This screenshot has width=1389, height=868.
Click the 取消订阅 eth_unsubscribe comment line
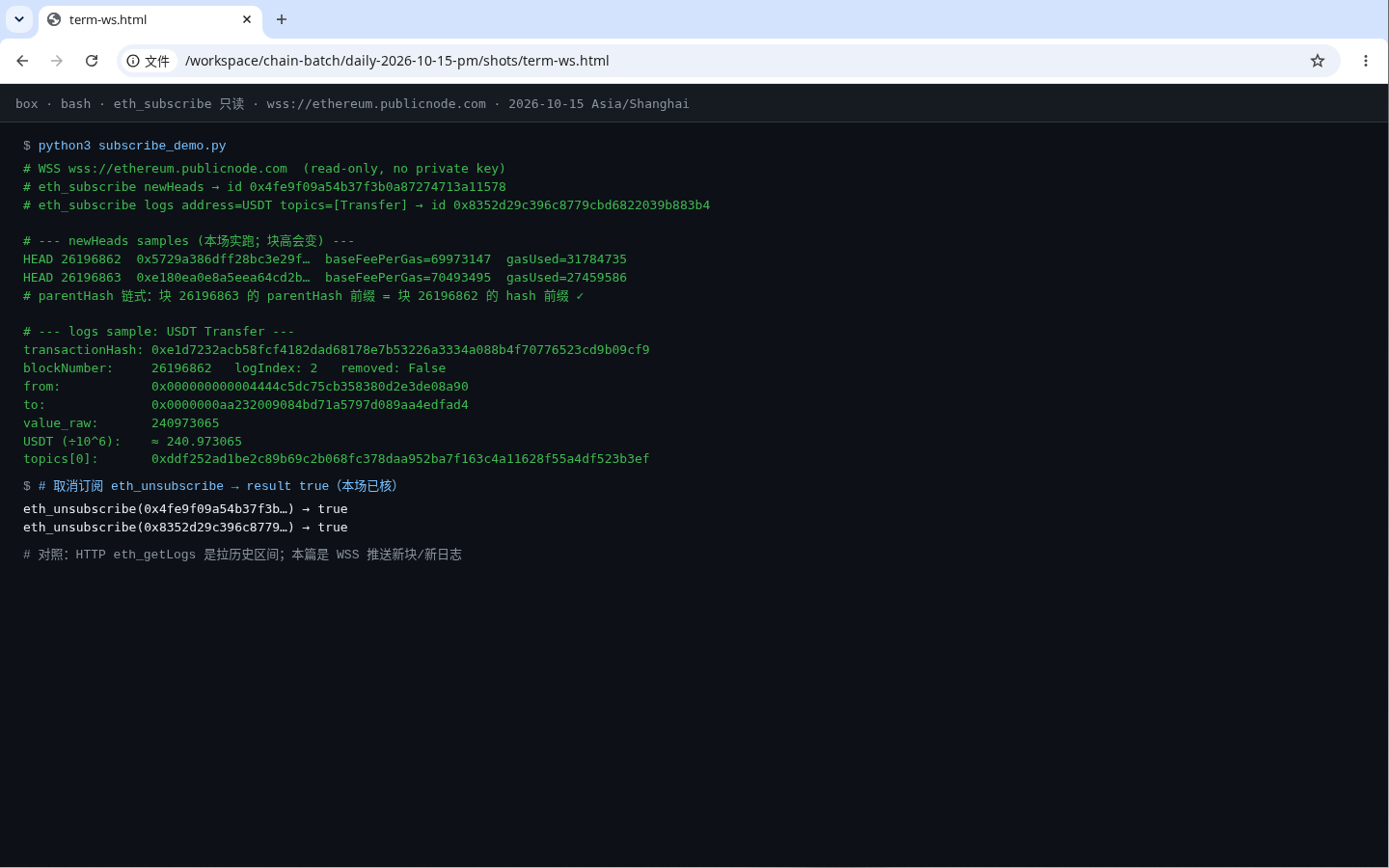click(x=219, y=486)
